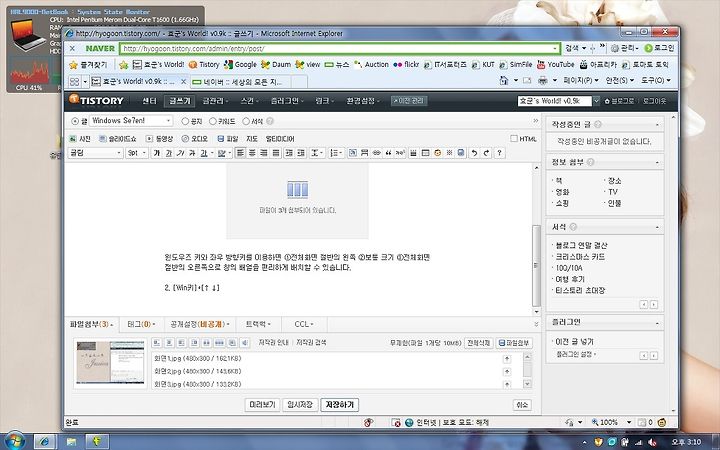Screen dimensions: 720x450
Task: Click the IE print icon
Action: (543, 80)
